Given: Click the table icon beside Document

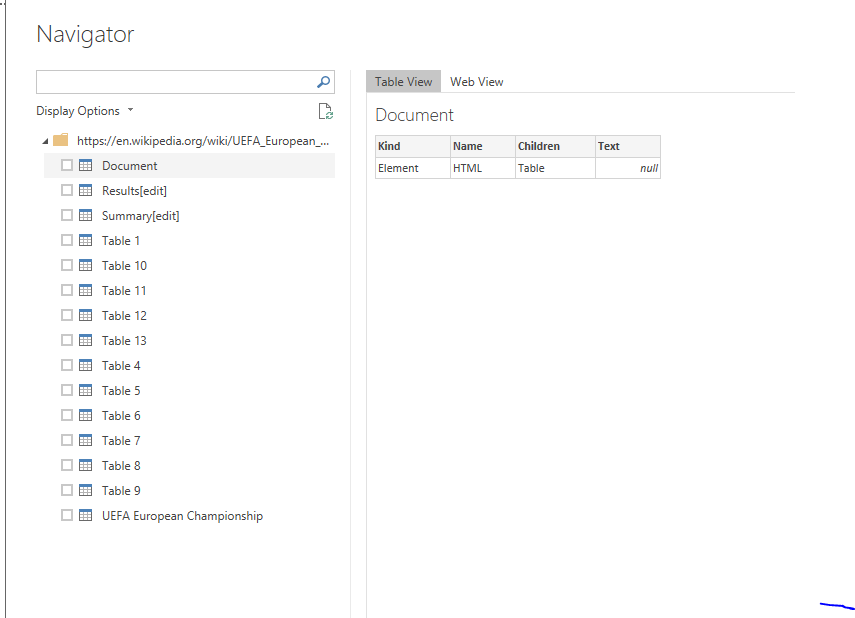Looking at the screenshot, I should coord(86,165).
